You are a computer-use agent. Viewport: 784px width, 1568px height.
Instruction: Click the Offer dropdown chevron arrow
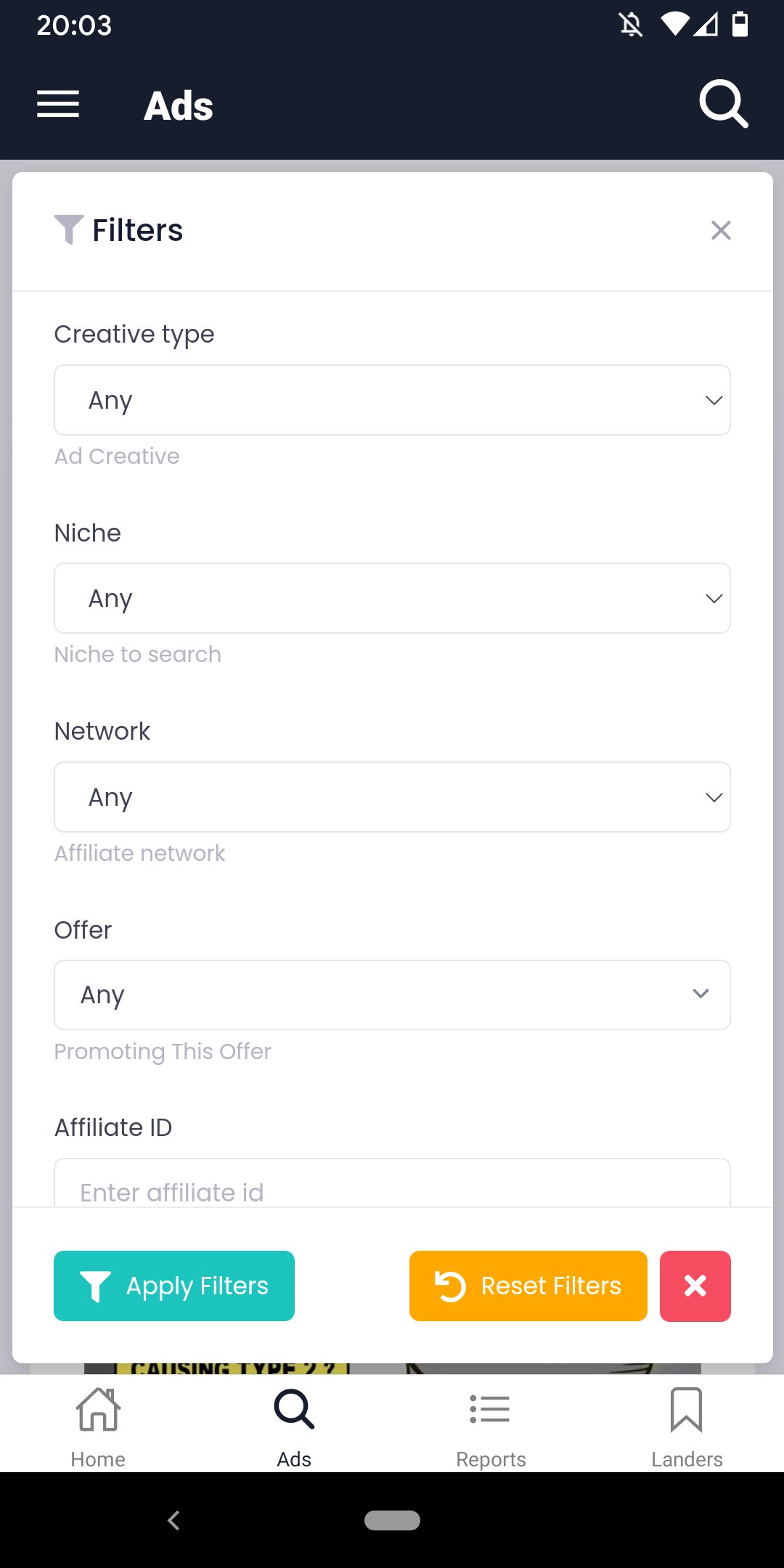(x=701, y=994)
